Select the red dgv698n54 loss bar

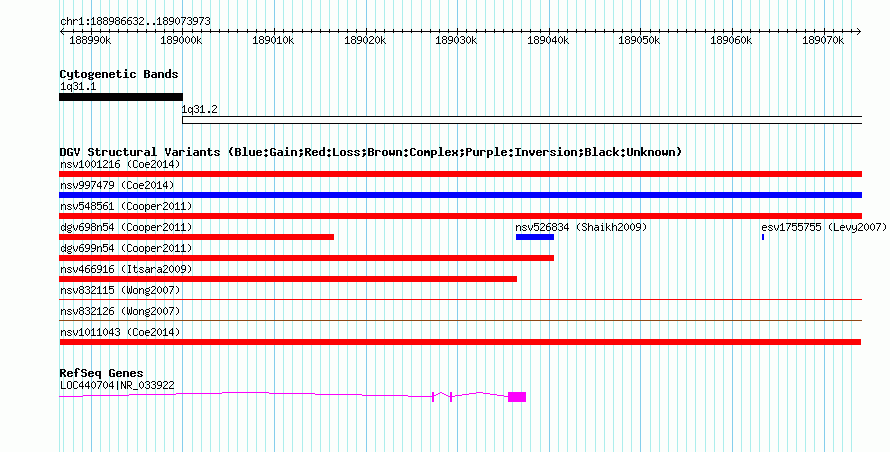tap(196, 237)
